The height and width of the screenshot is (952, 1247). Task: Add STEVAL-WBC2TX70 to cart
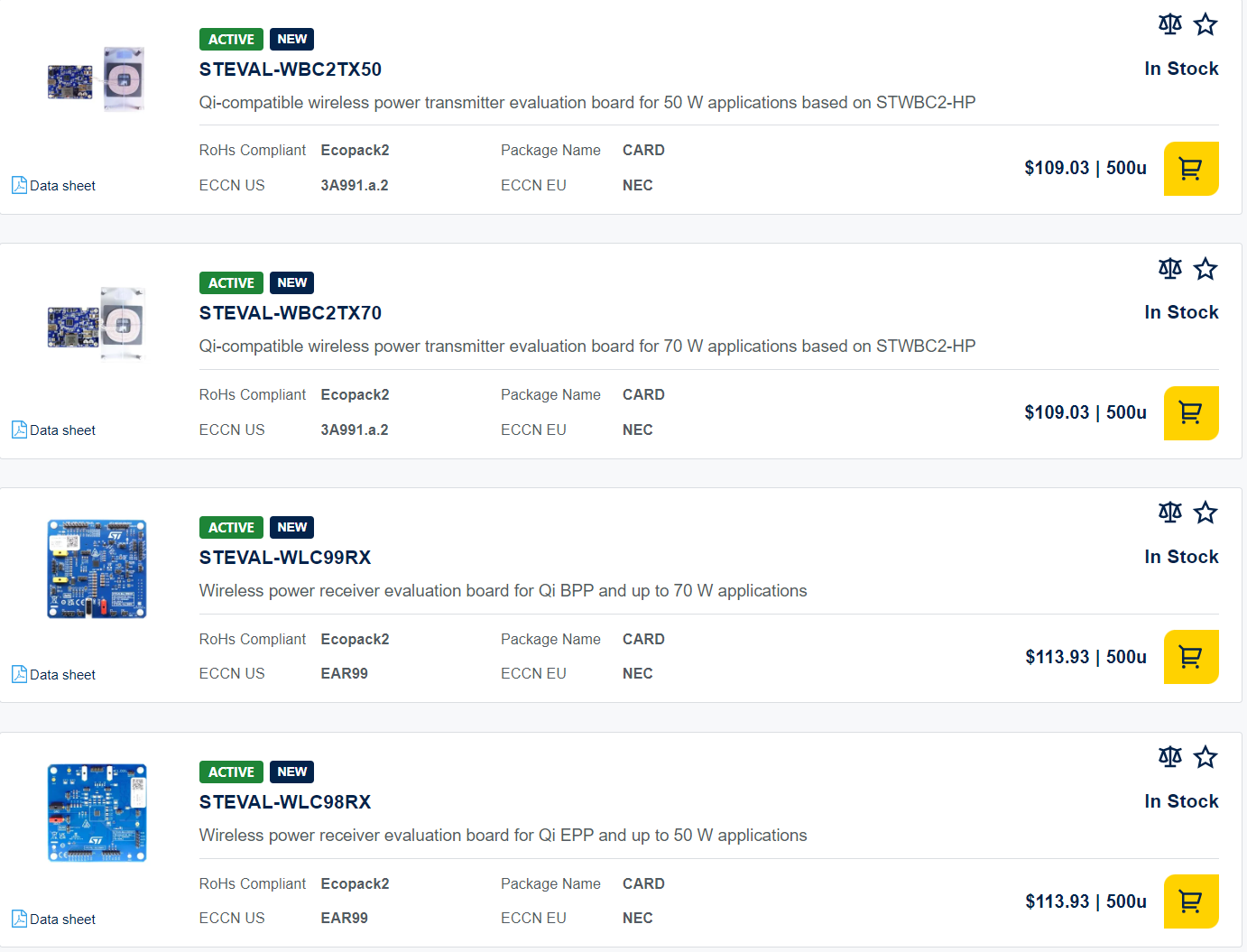click(x=1190, y=413)
